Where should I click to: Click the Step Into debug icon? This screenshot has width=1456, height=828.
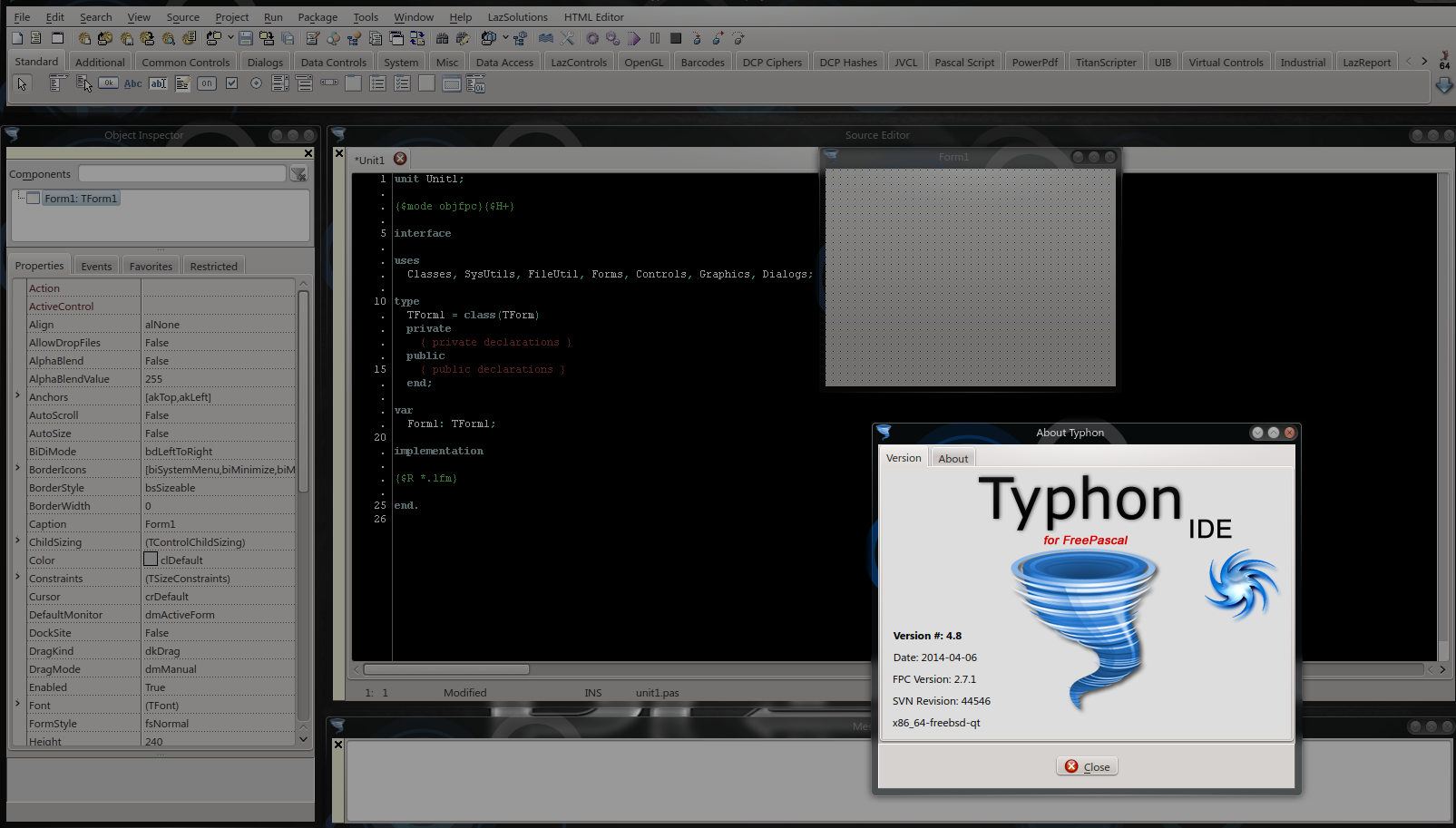[x=697, y=38]
